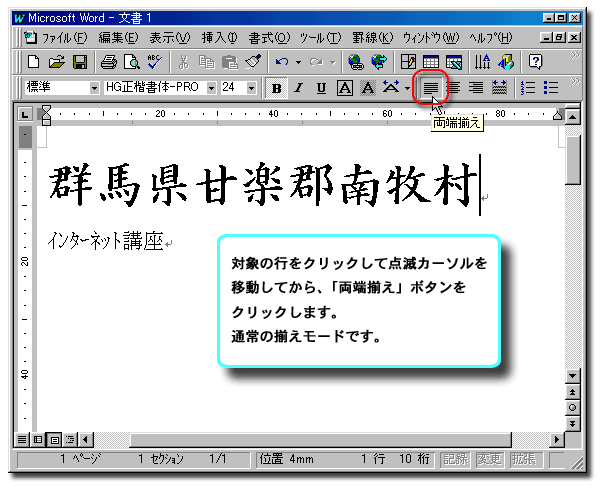This screenshot has height=488, width=600.
Task: Undo the last action
Action: click(x=282, y=62)
